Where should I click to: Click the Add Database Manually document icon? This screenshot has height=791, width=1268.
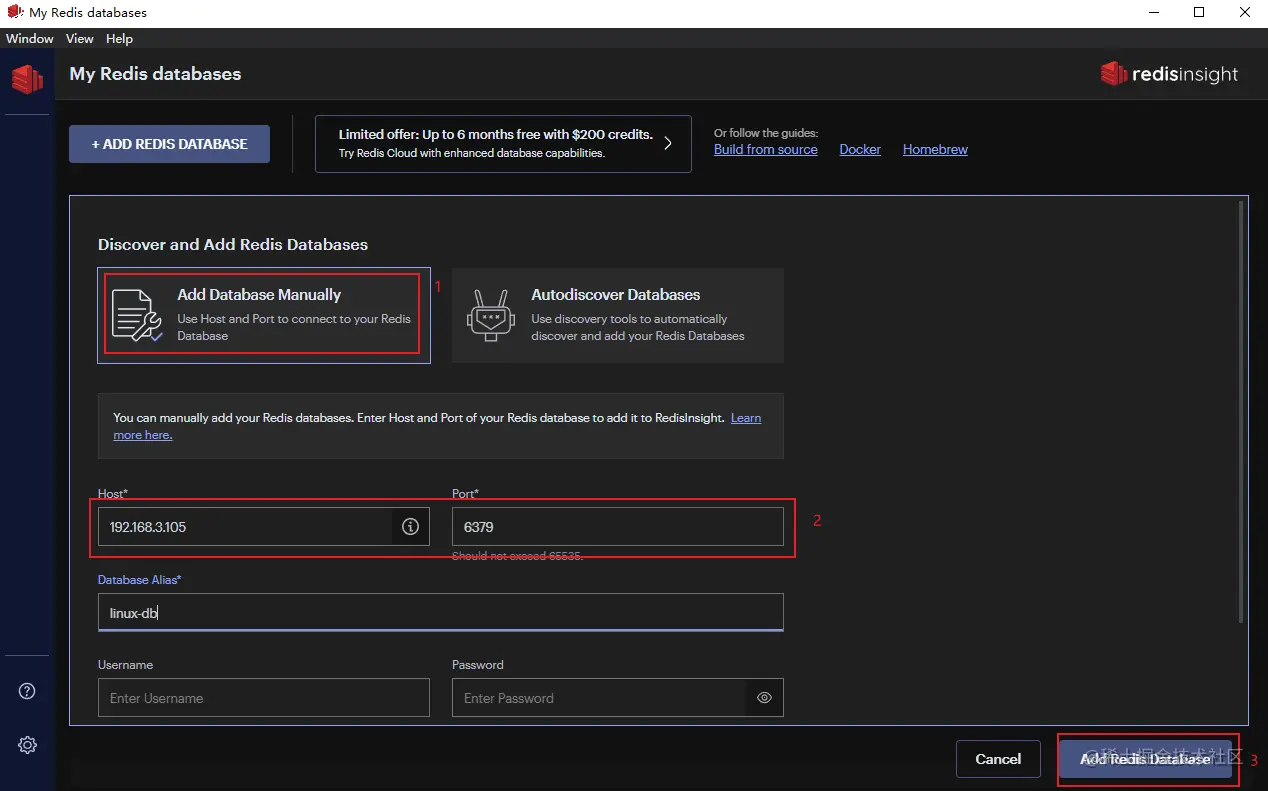pos(137,315)
